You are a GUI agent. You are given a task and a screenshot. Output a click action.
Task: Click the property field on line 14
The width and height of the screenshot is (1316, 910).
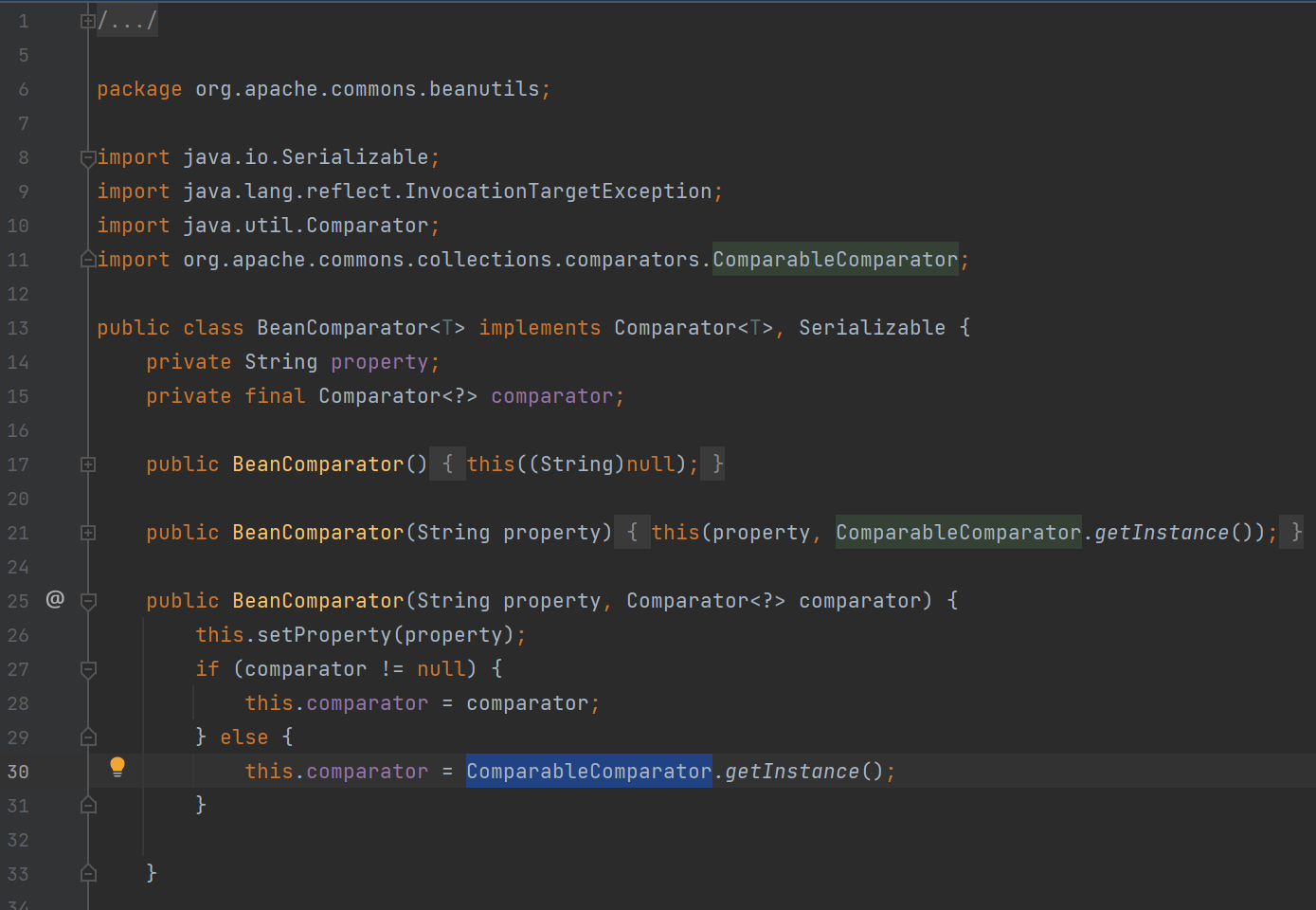[x=379, y=362]
